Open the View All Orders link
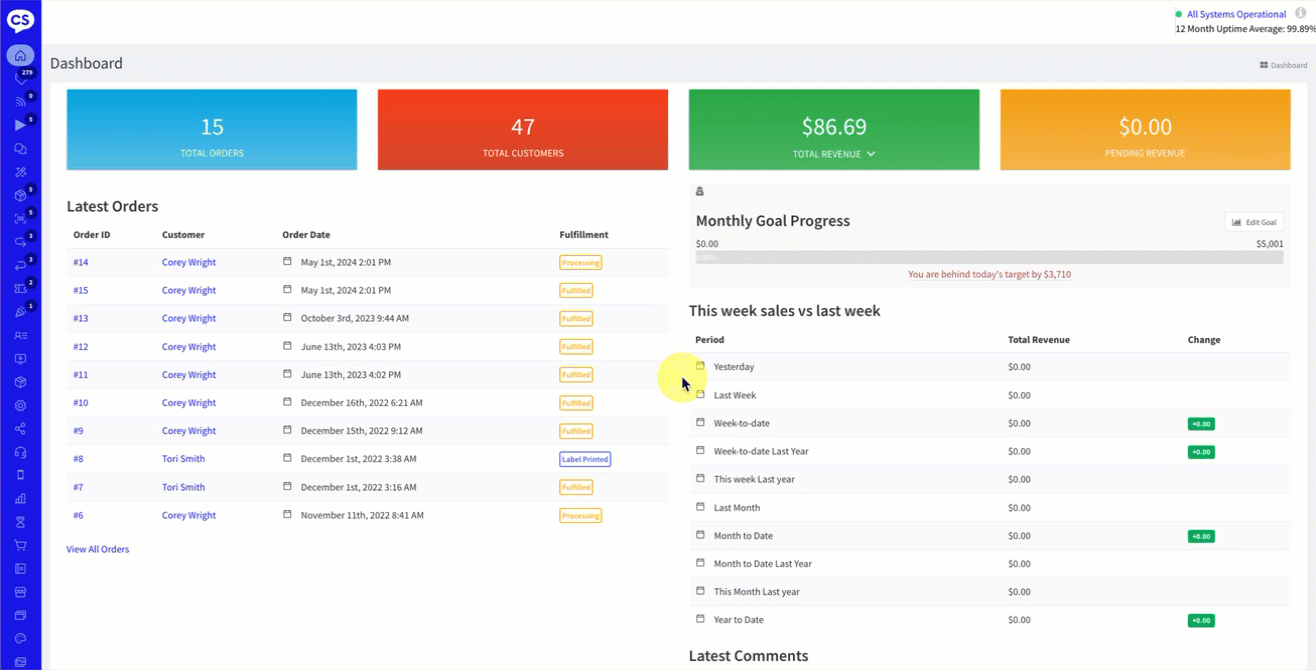 click(98, 549)
